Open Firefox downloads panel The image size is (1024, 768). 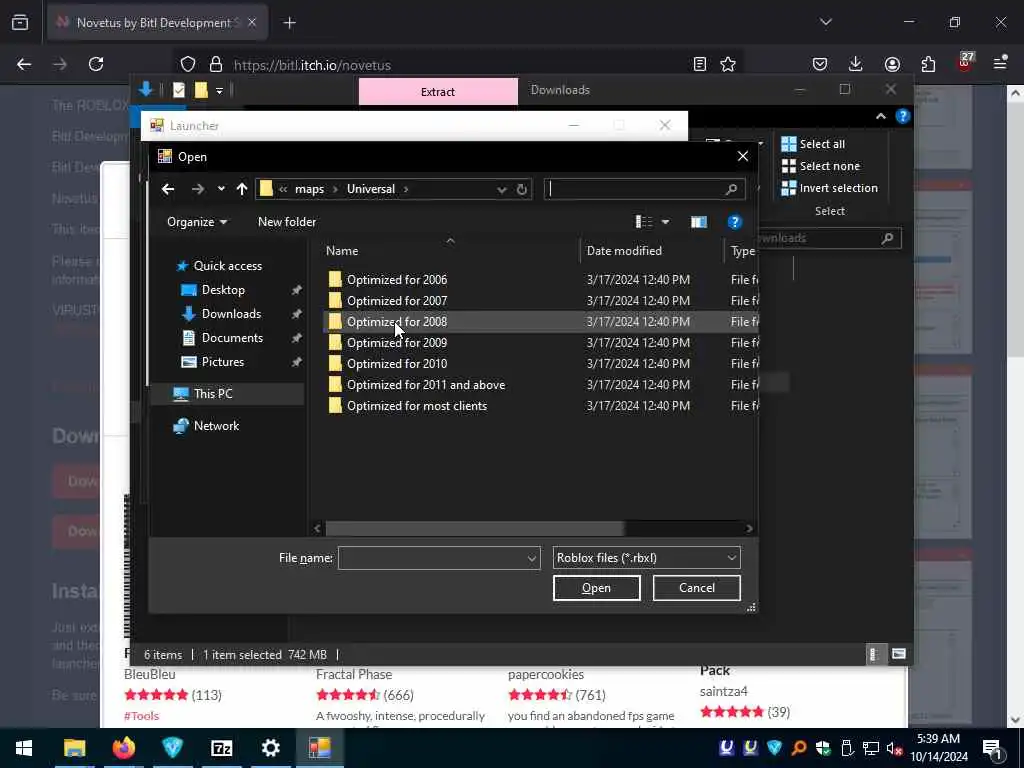coord(856,64)
